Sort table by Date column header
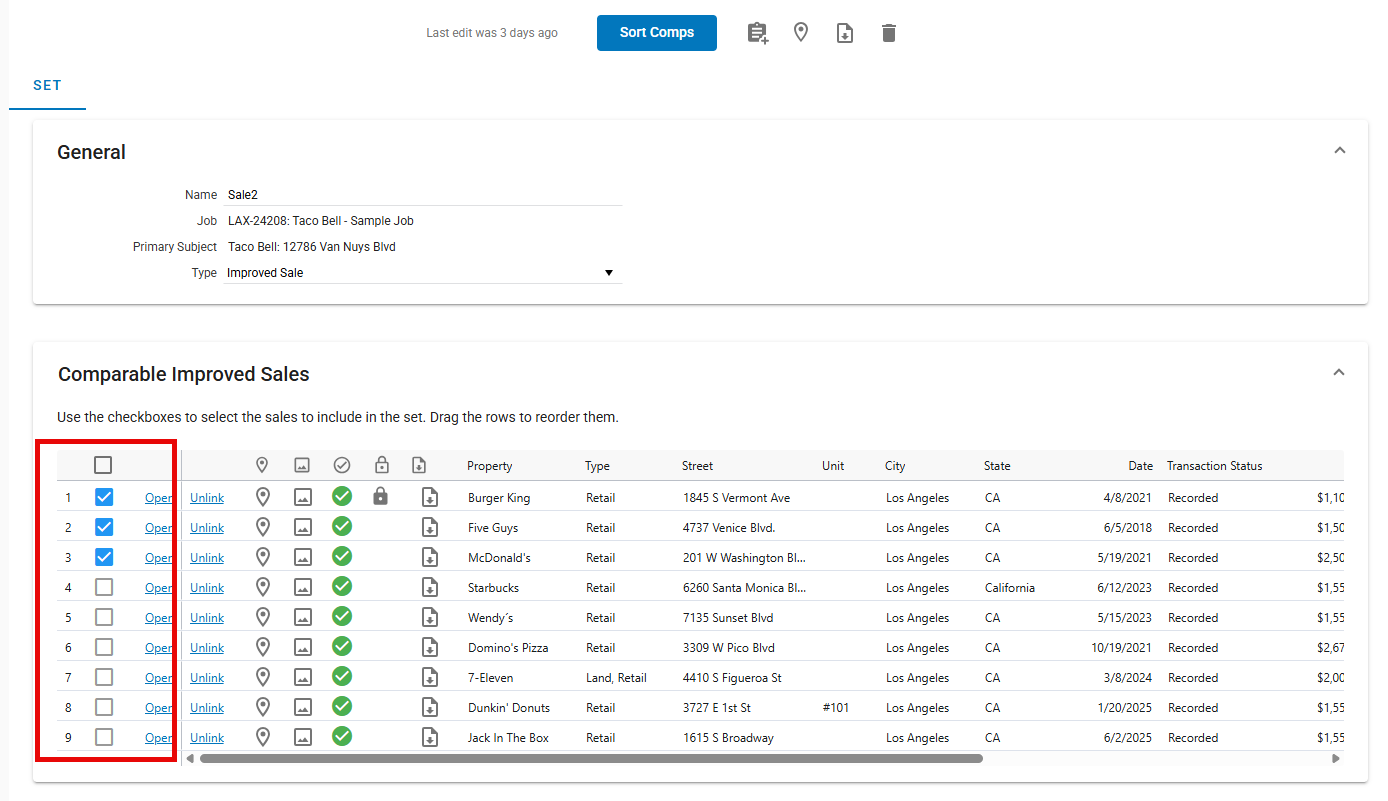1388x801 pixels. tap(1140, 466)
